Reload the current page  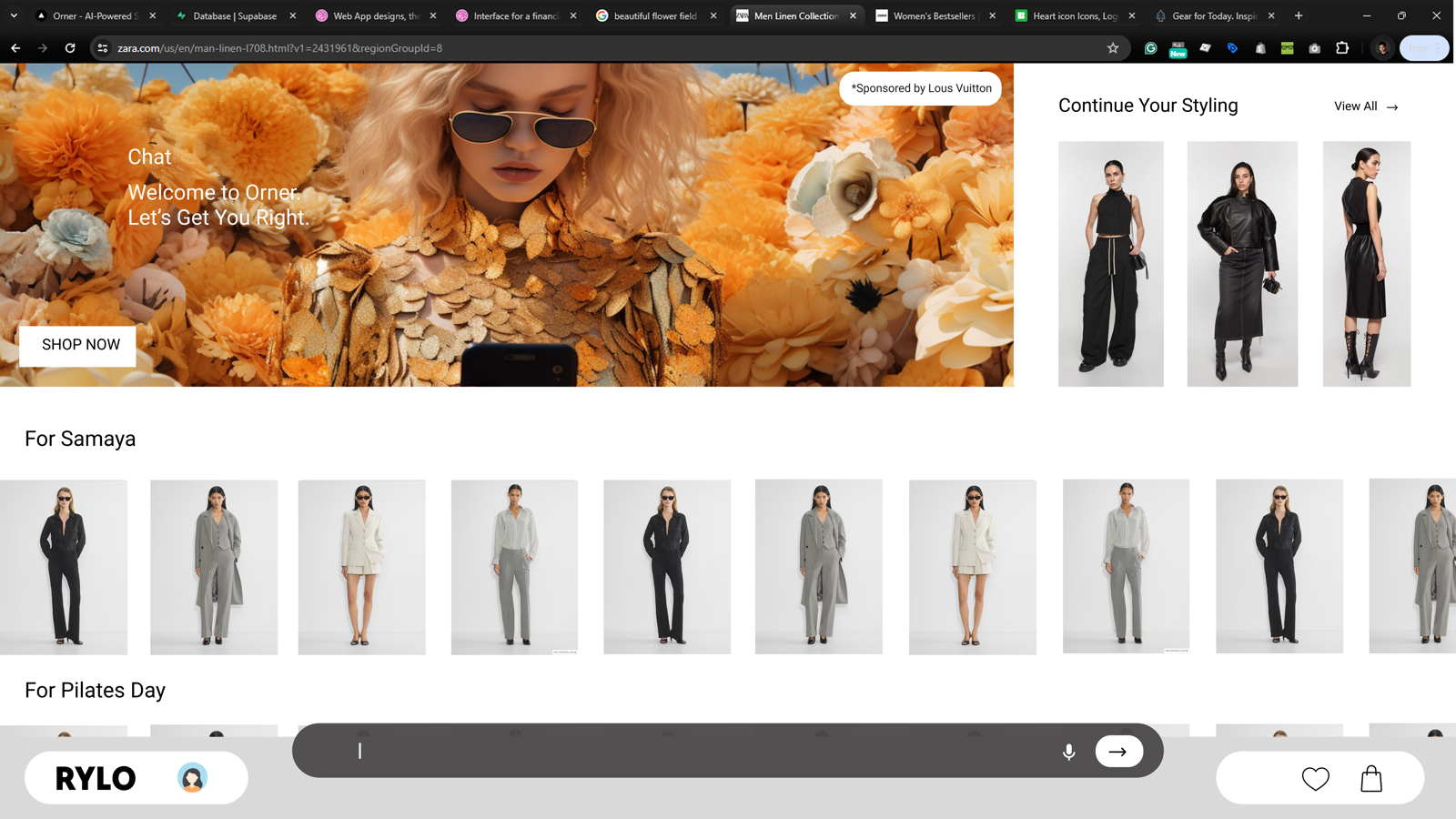[70, 48]
